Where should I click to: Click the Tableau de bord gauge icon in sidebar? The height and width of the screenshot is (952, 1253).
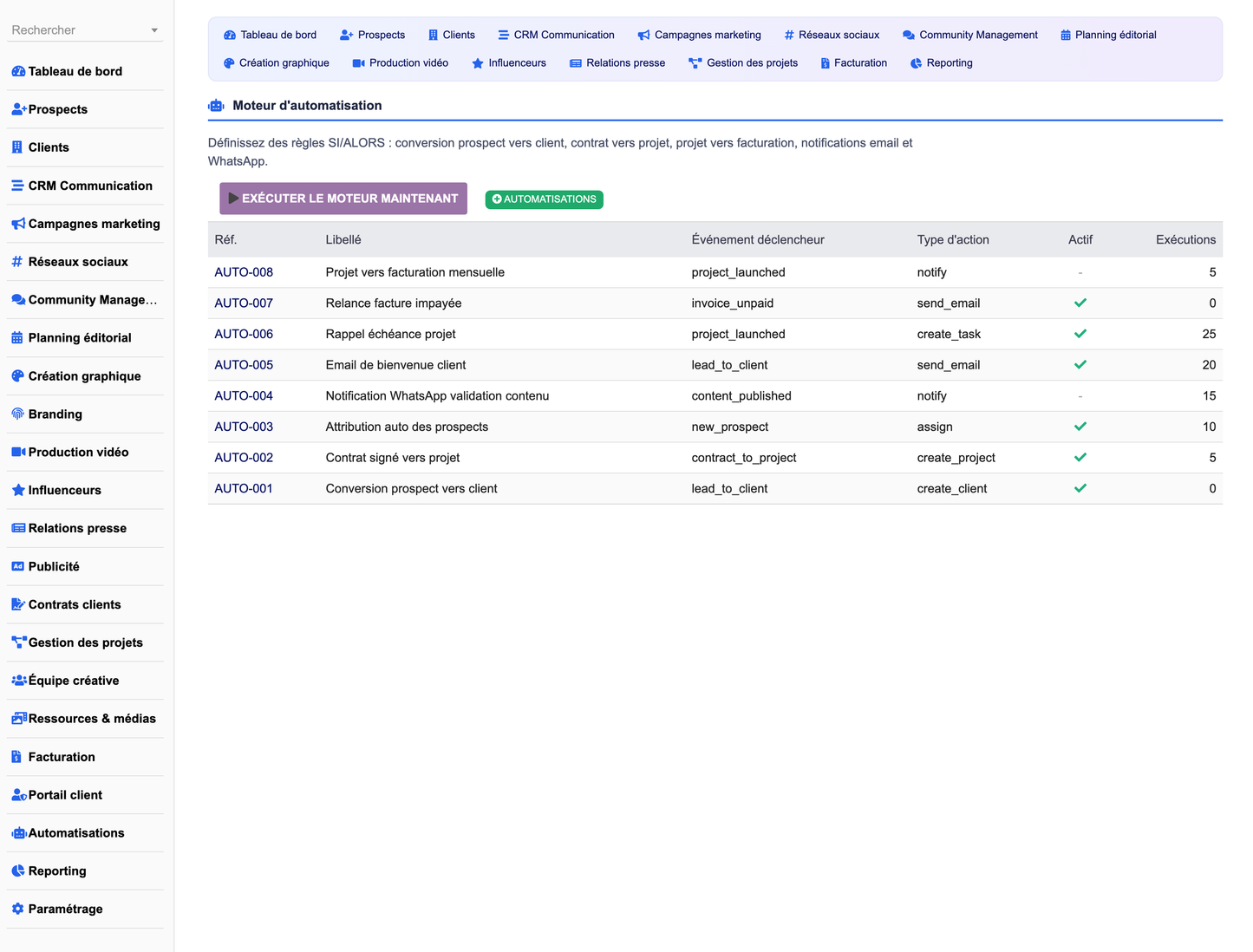tap(18, 71)
